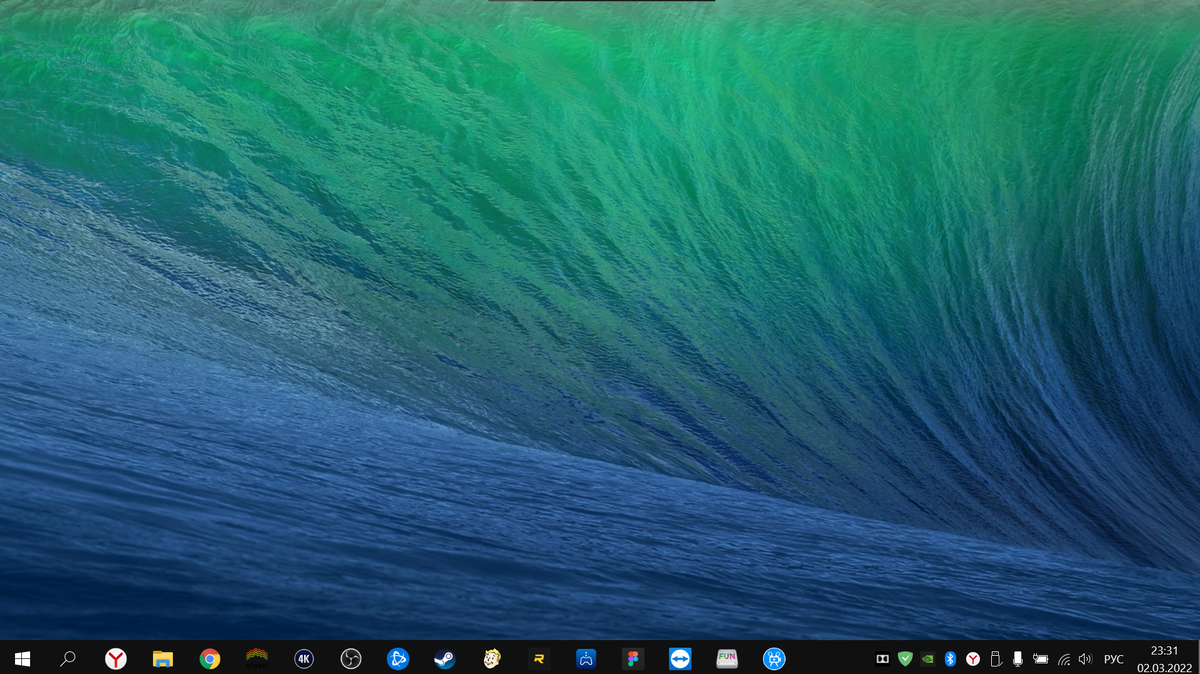Image resolution: width=1200 pixels, height=674 pixels.
Task: Open the blue circular robot-face app
Action: pos(774,659)
